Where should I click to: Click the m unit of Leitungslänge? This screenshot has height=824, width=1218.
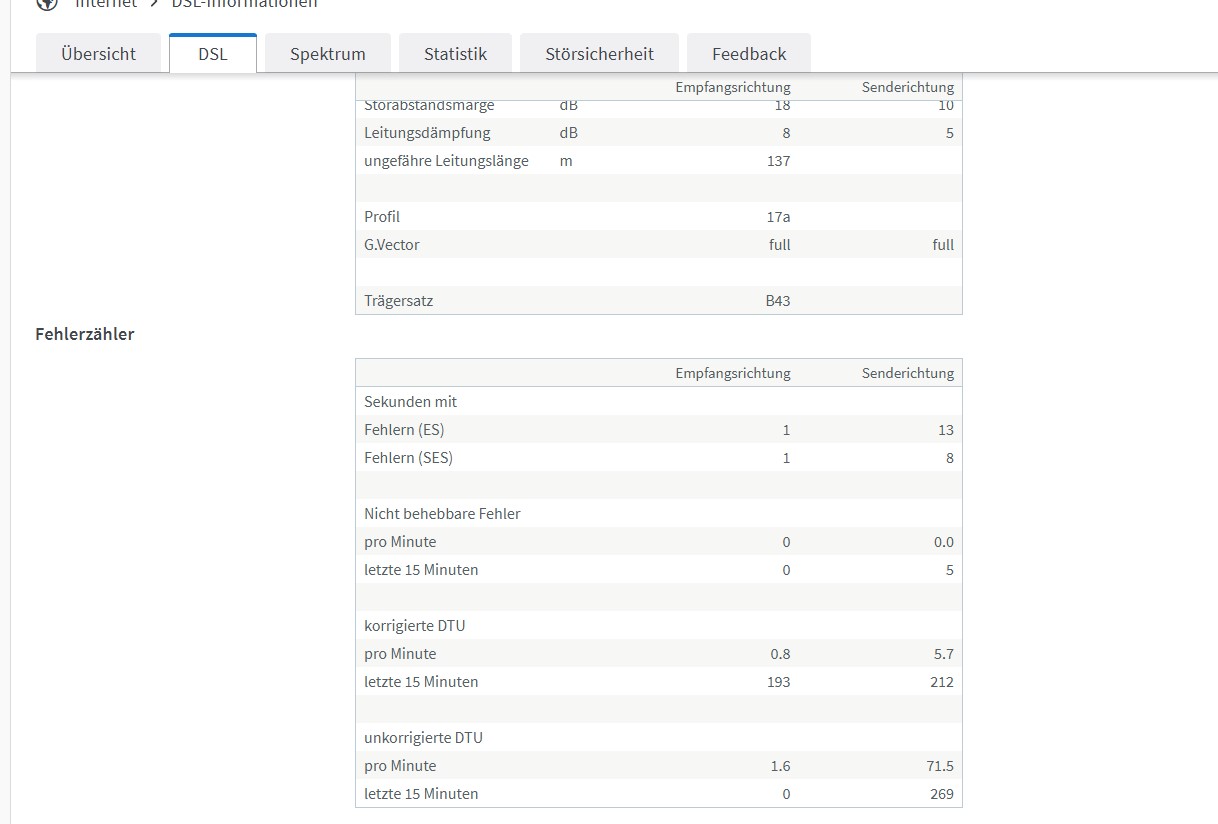point(566,161)
